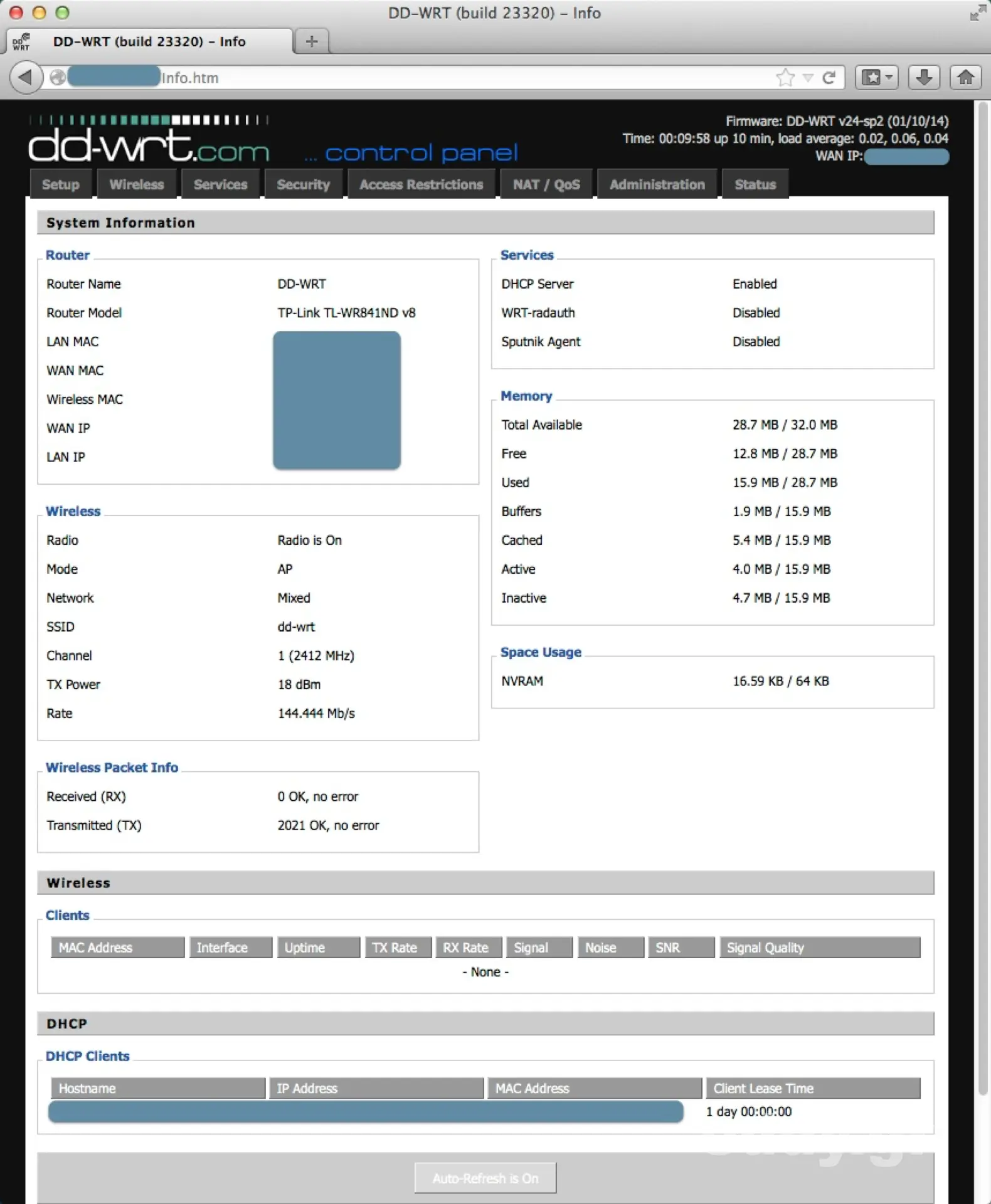Open a new tab with plus button
This screenshot has width=991, height=1204.
click(x=312, y=41)
